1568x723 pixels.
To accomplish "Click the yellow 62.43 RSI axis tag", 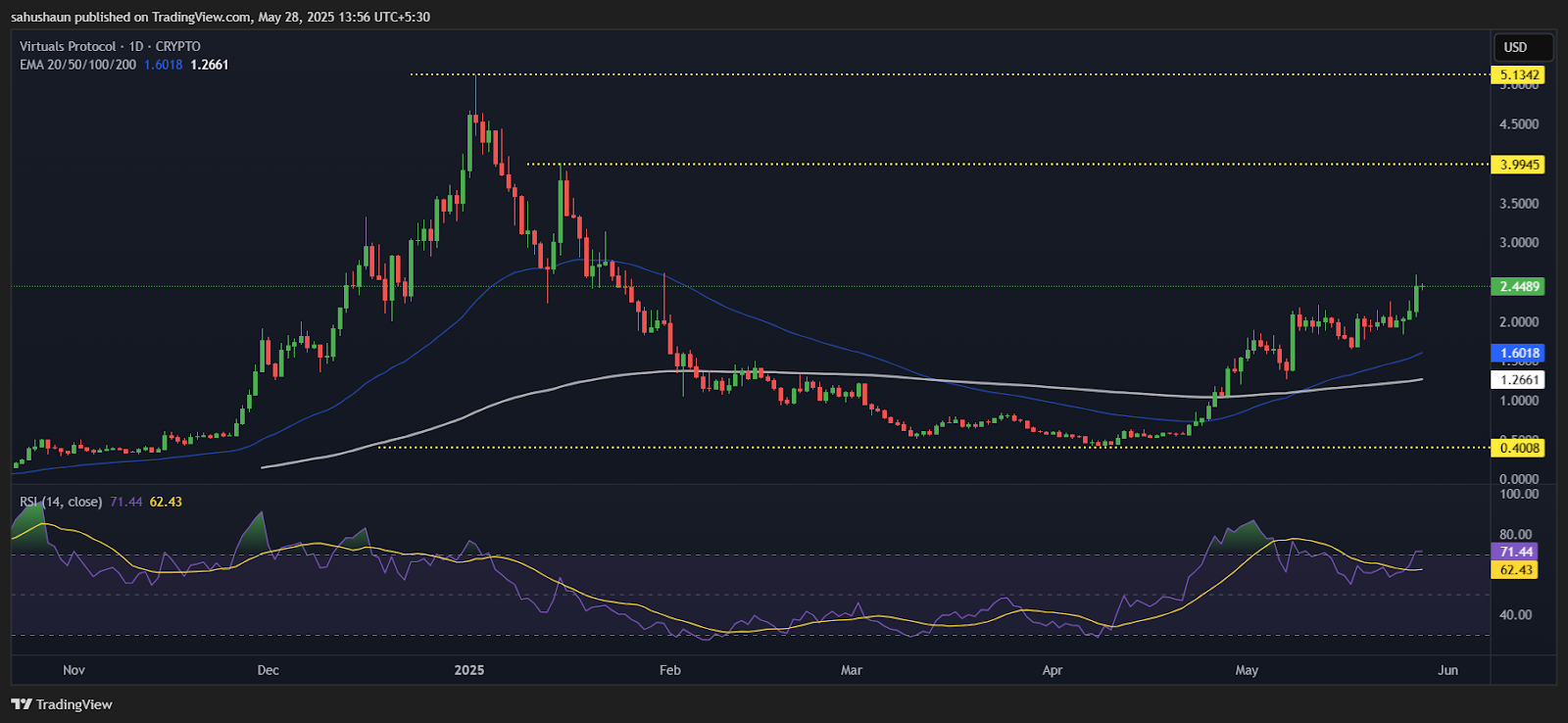I will coord(1515,570).
